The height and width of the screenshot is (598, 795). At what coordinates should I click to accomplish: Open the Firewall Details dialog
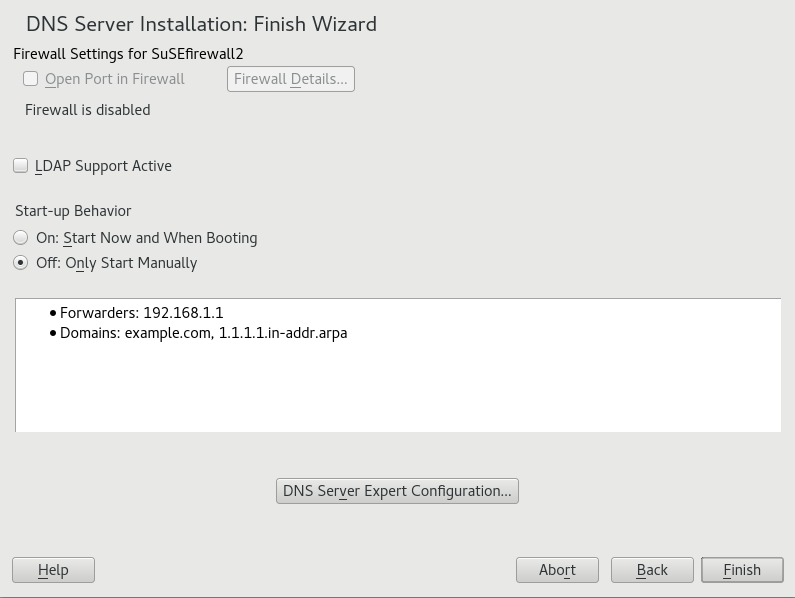[291, 79]
